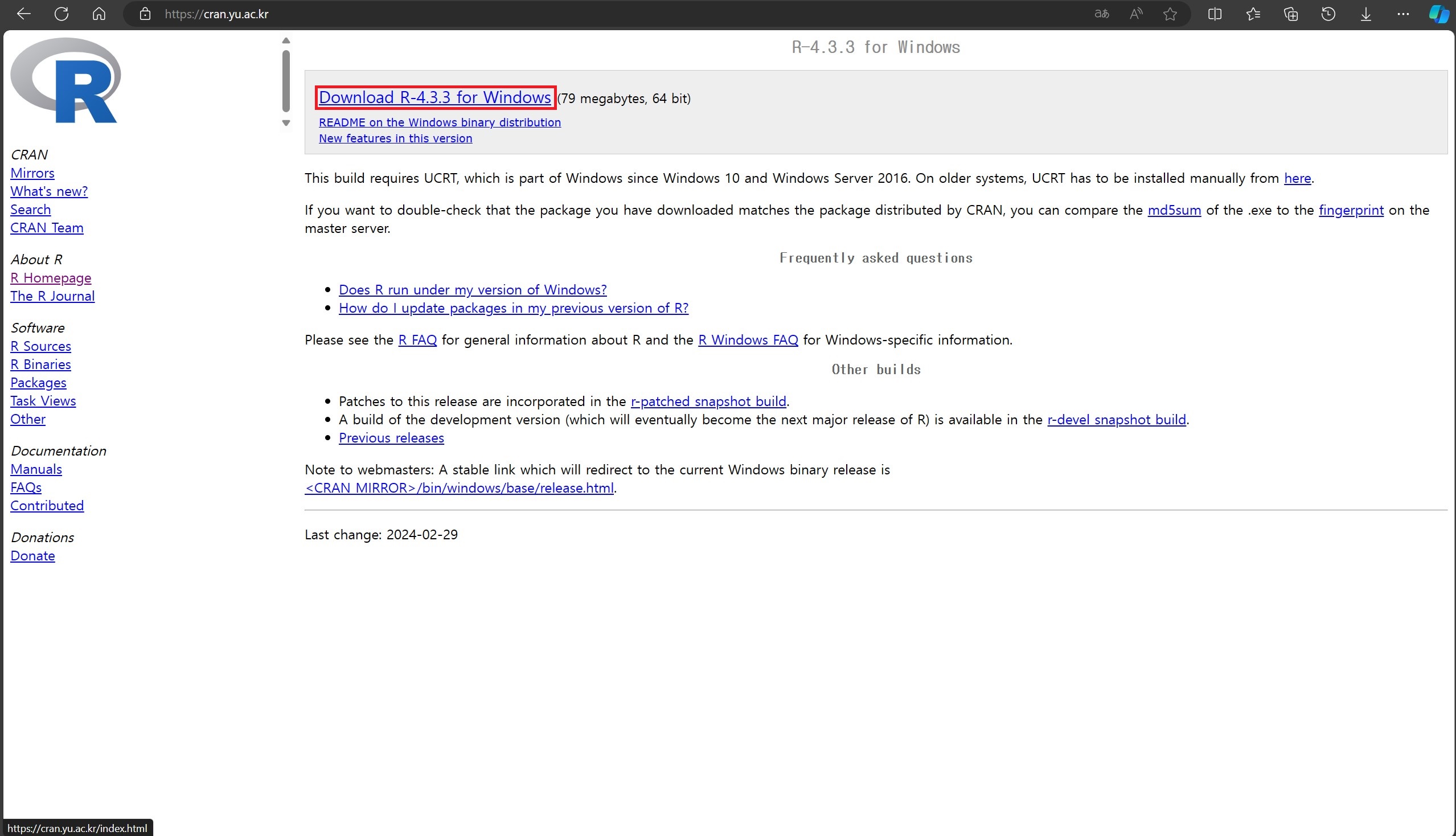Add page to favorites star icon
1456x836 pixels.
pyautogui.click(x=1170, y=14)
